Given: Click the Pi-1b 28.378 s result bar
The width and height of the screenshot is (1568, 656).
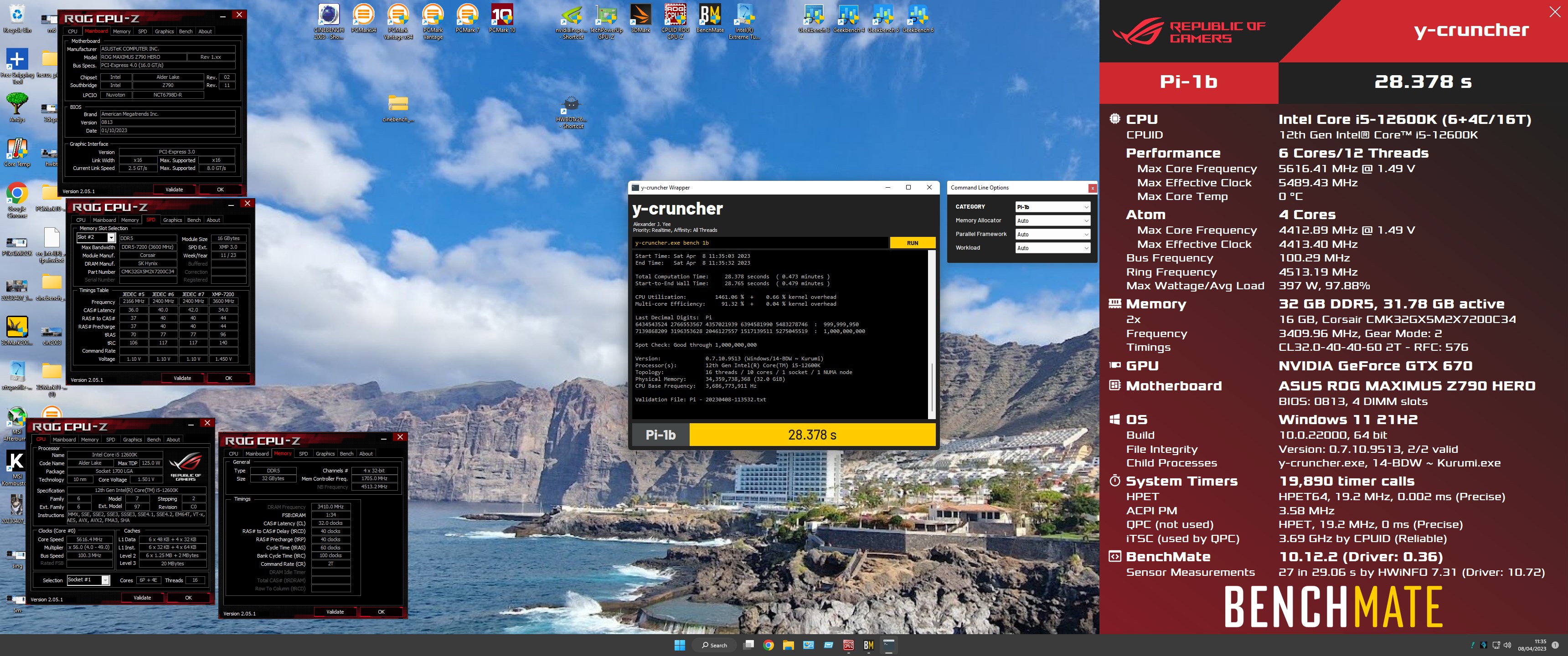Looking at the screenshot, I should click(784, 435).
